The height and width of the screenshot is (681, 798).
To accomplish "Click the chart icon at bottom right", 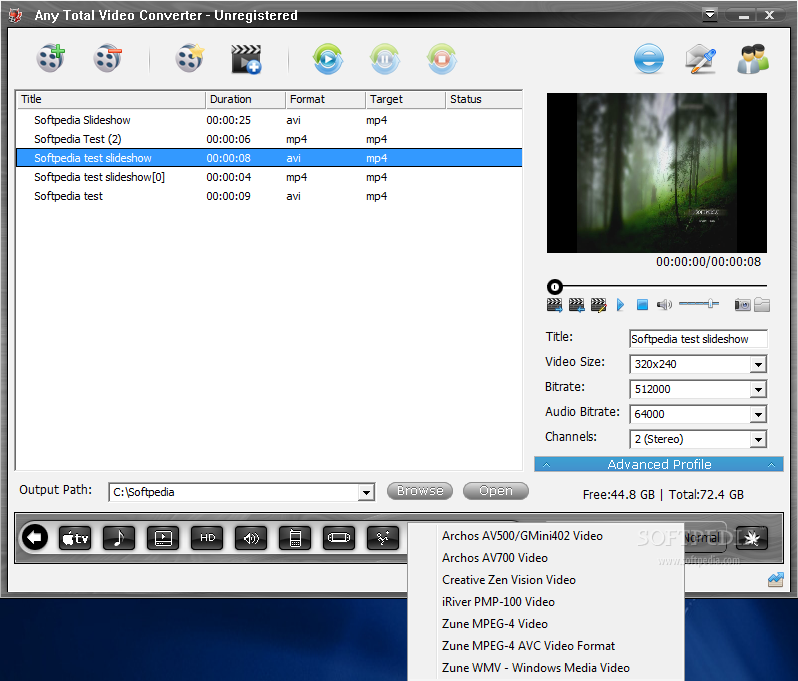I will (x=776, y=579).
